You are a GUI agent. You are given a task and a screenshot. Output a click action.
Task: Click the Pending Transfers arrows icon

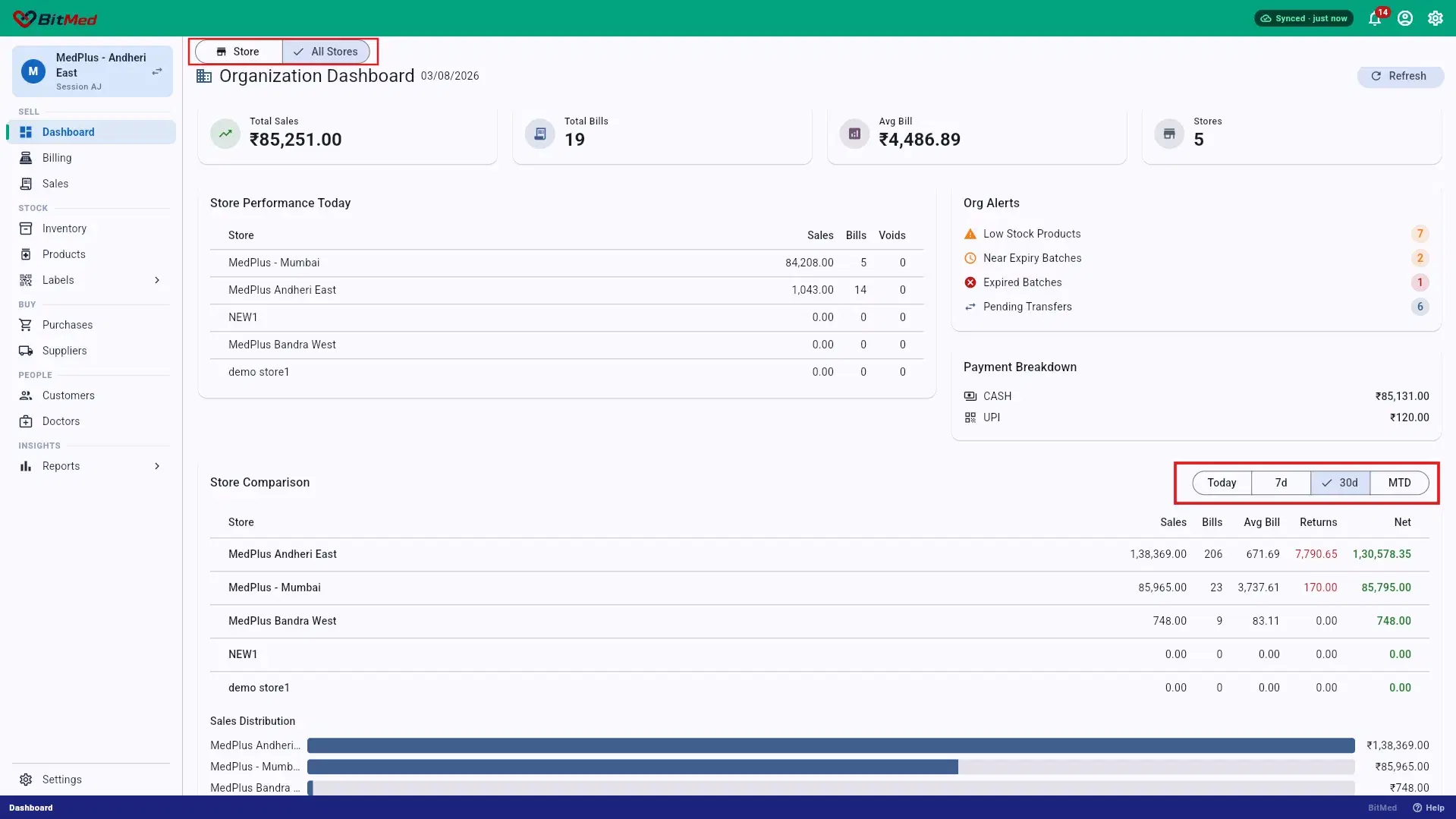point(970,307)
